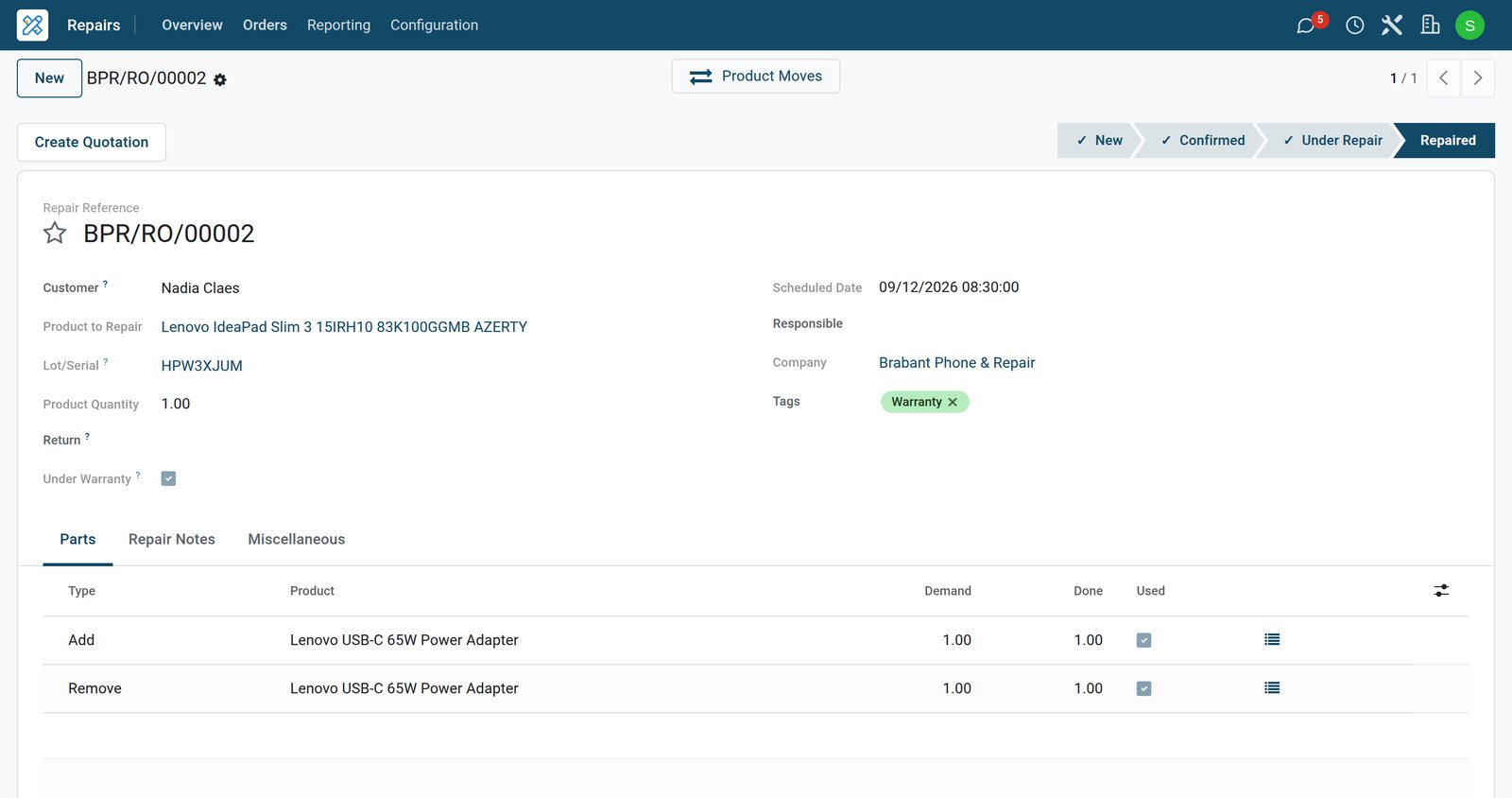Remove the Warranty tag

tap(953, 402)
